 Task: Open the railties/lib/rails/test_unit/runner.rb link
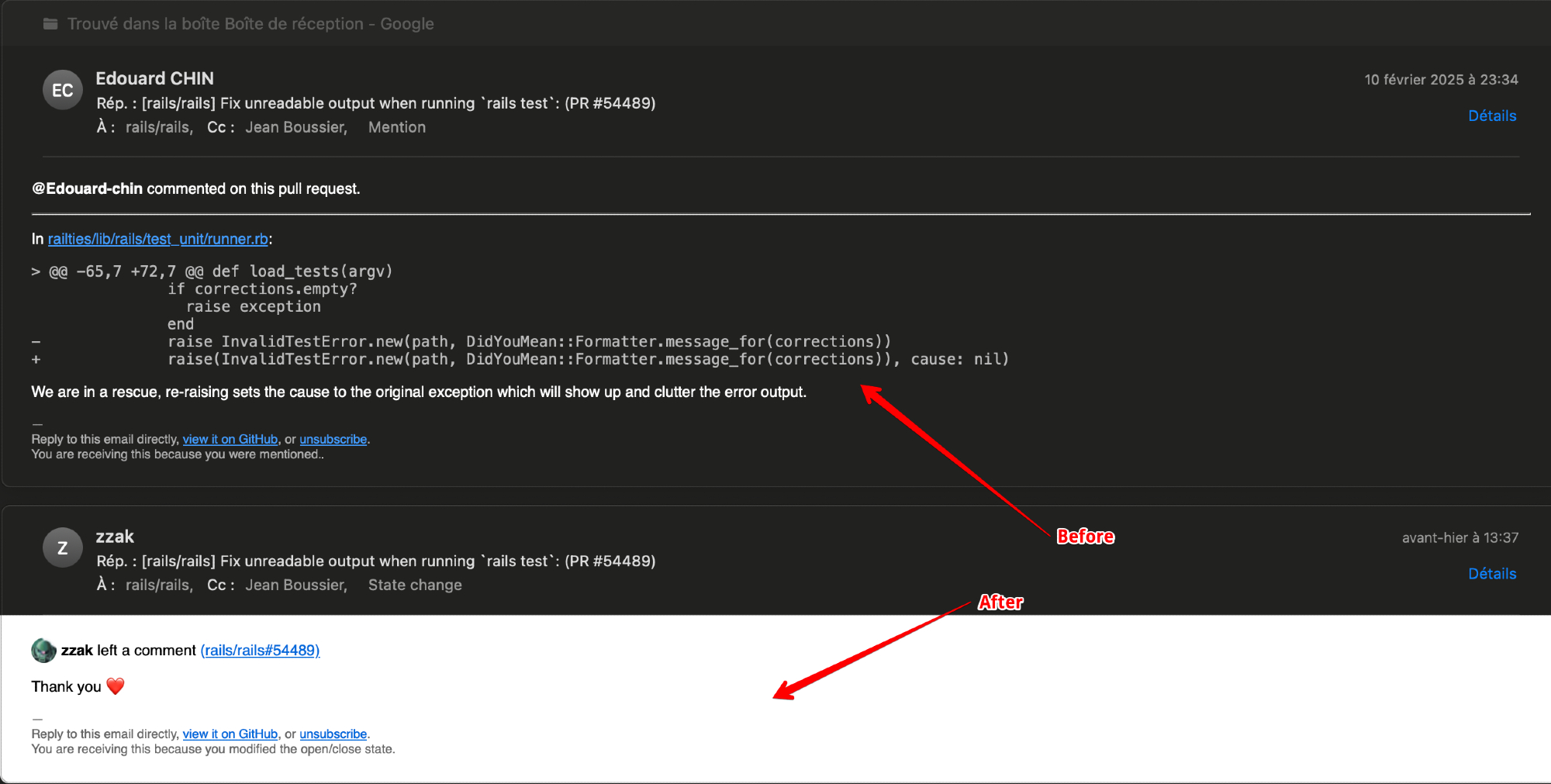coord(157,239)
